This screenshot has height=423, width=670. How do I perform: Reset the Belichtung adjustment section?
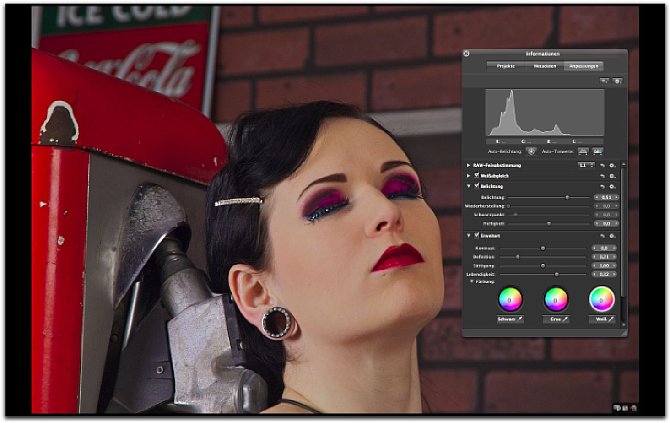click(602, 187)
